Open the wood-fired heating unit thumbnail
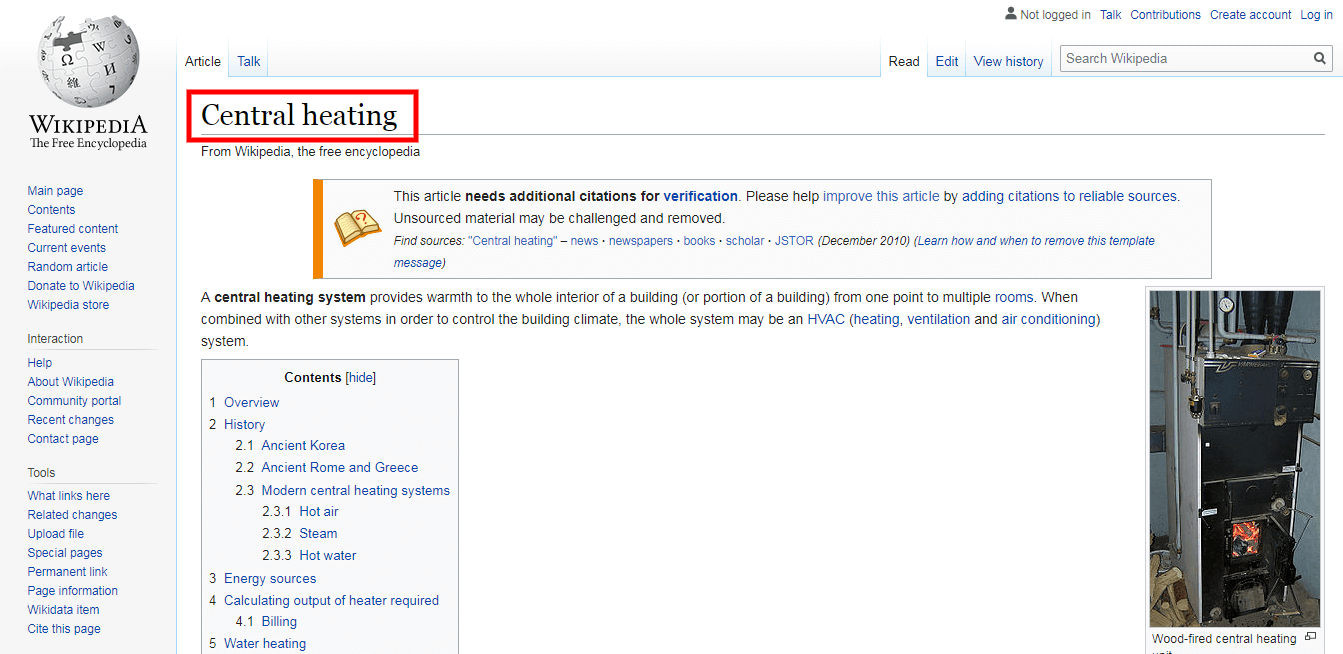This screenshot has width=1343, height=654. pyautogui.click(x=1234, y=458)
